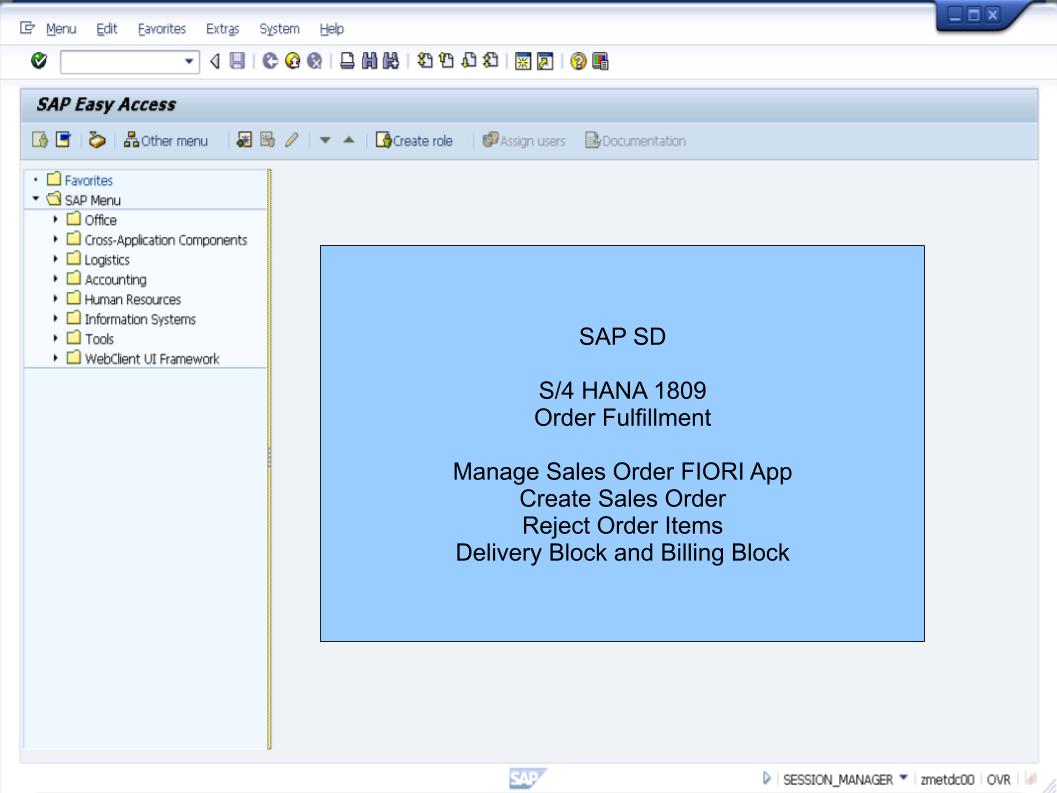Open the Print icon
Viewport: 1057px width, 793px height.
(x=346, y=60)
